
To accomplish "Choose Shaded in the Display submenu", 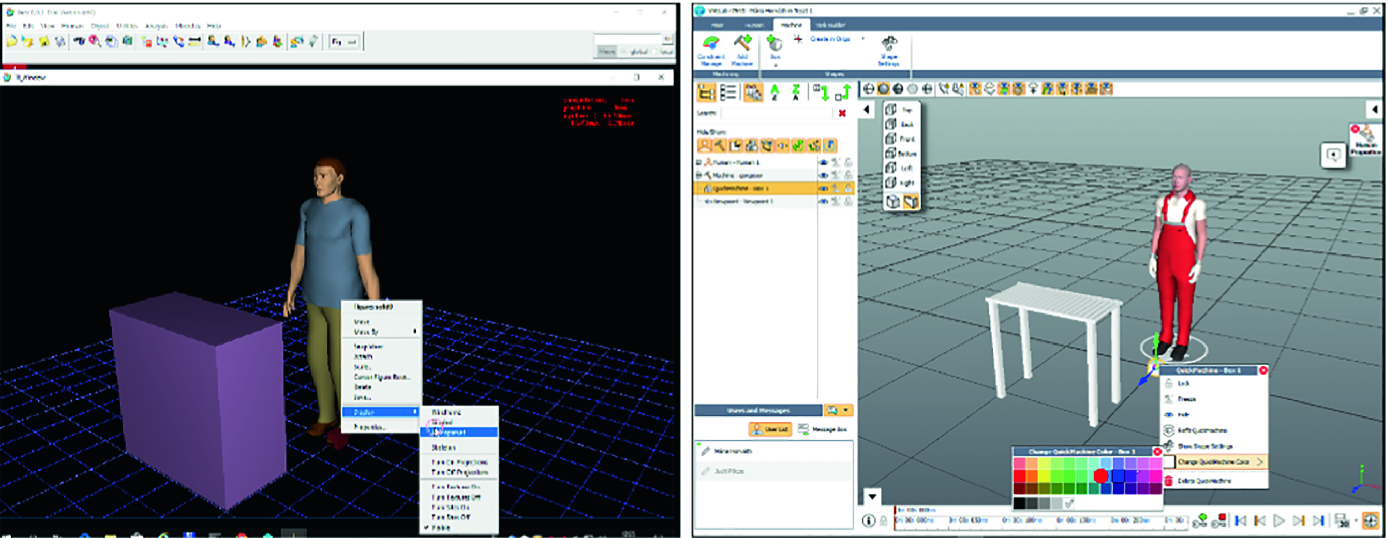I will (x=444, y=423).
